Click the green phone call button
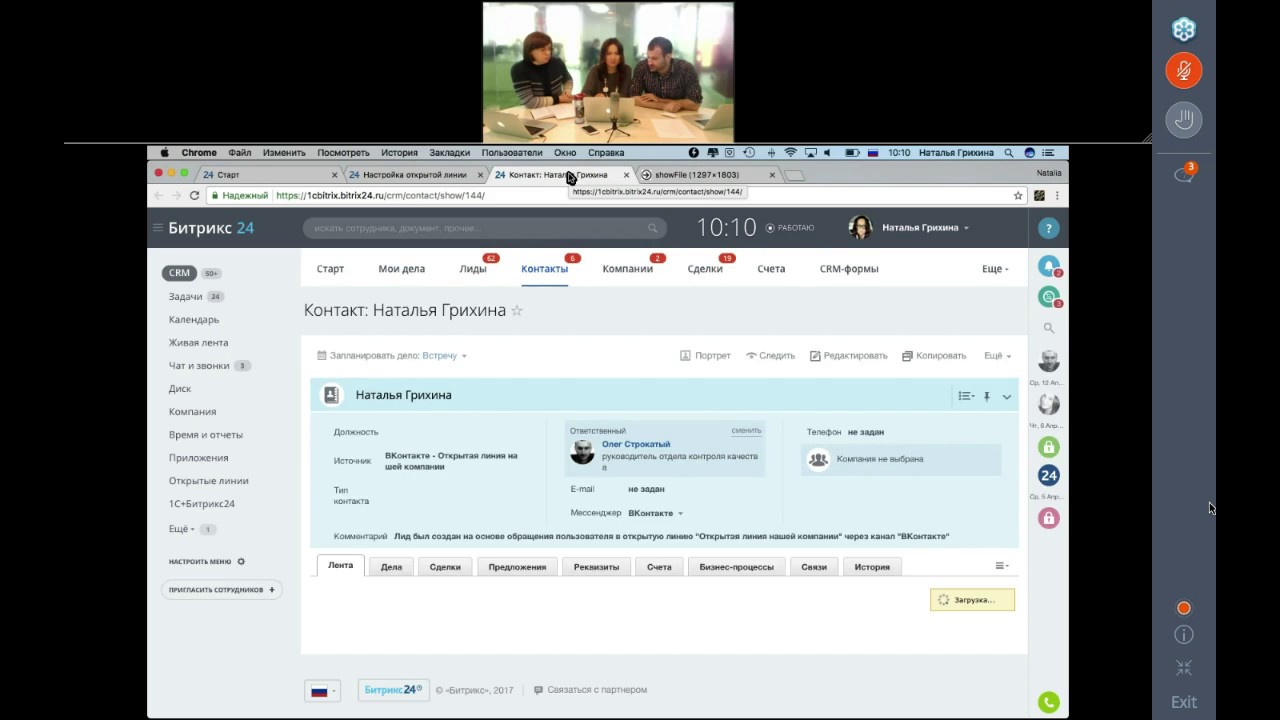Viewport: 1280px width, 720px height. pos(1048,702)
